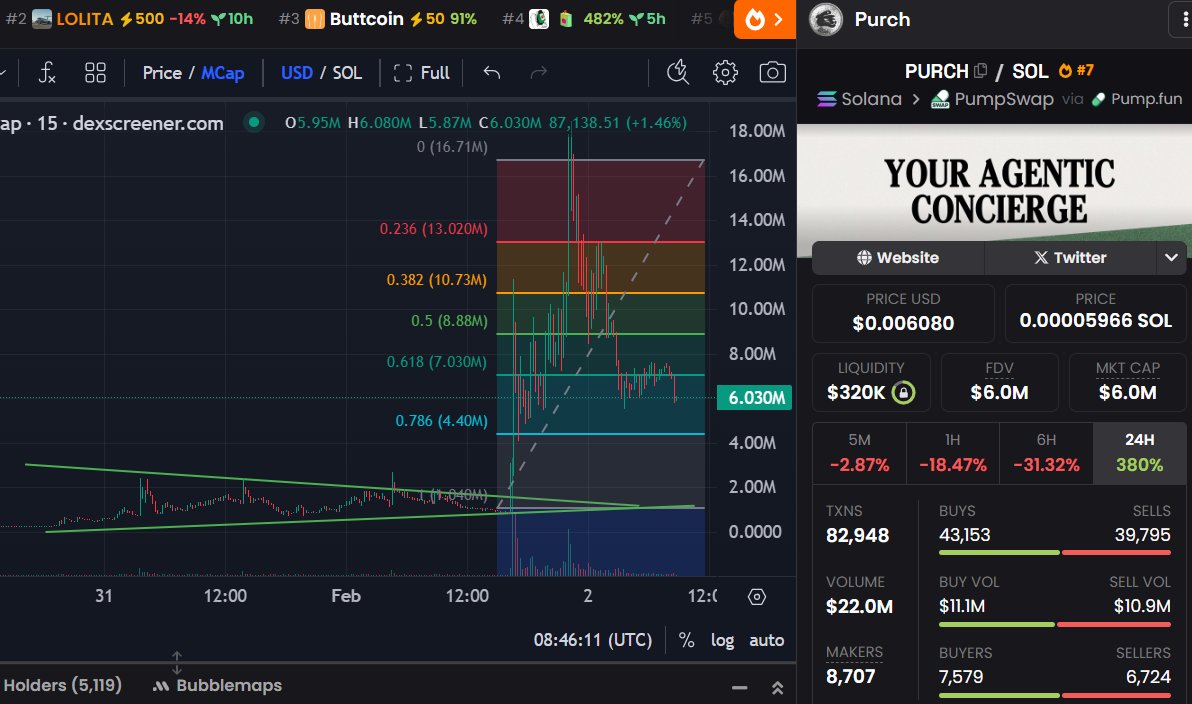Image resolution: width=1192 pixels, height=704 pixels.
Task: Click the FDV $6.0M box
Action: (999, 382)
